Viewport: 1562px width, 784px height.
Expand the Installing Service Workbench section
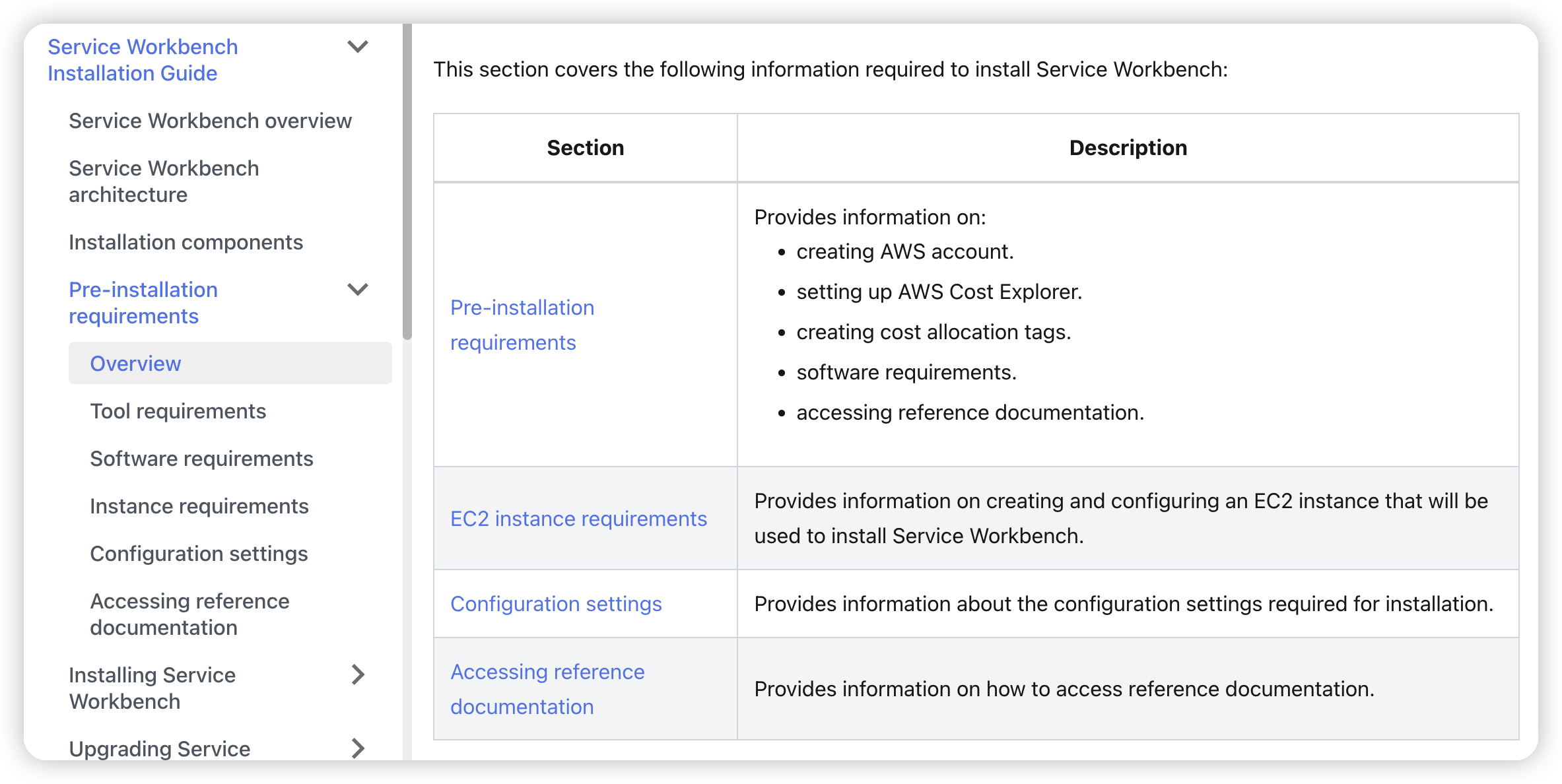coord(358,674)
